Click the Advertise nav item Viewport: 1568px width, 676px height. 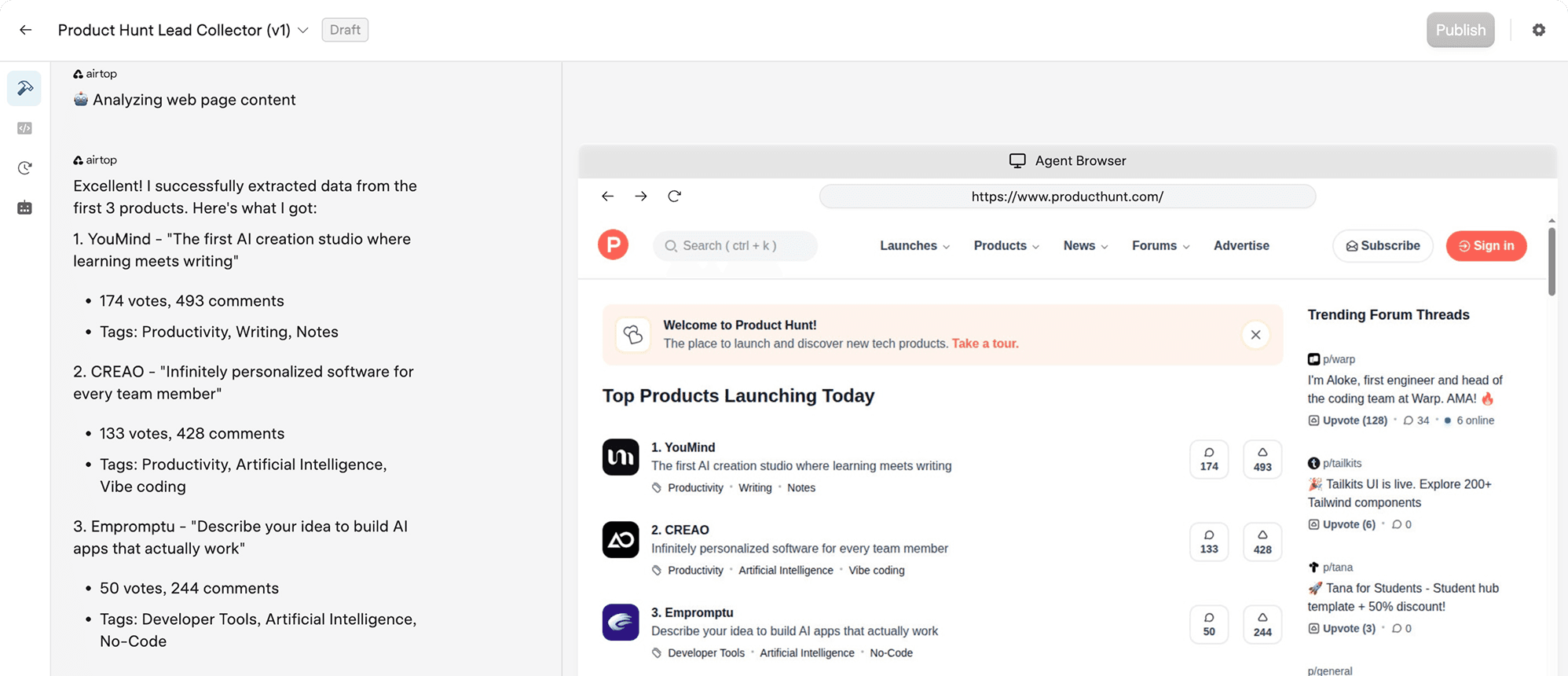coord(1241,245)
